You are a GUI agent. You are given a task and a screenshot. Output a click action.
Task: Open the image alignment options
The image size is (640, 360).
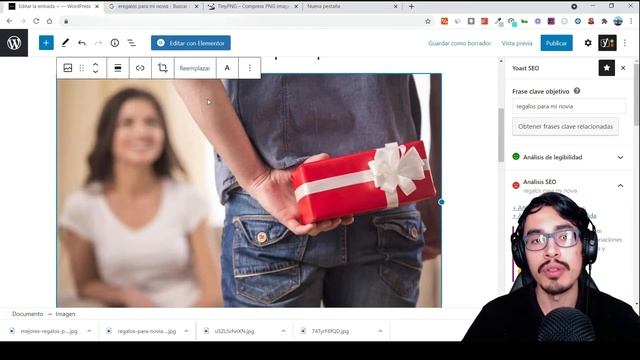(x=118, y=68)
